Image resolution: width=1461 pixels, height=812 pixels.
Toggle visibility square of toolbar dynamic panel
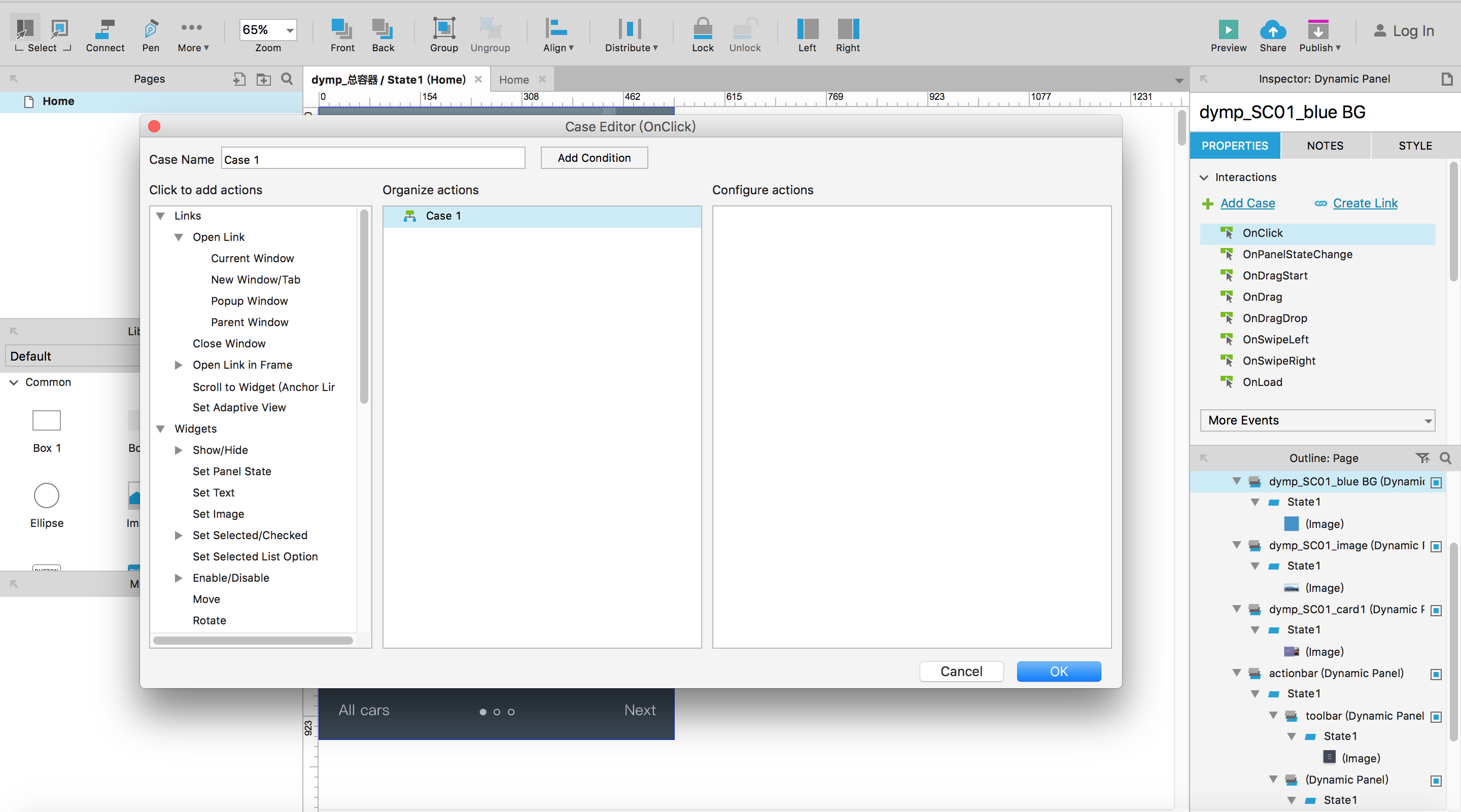pos(1436,717)
